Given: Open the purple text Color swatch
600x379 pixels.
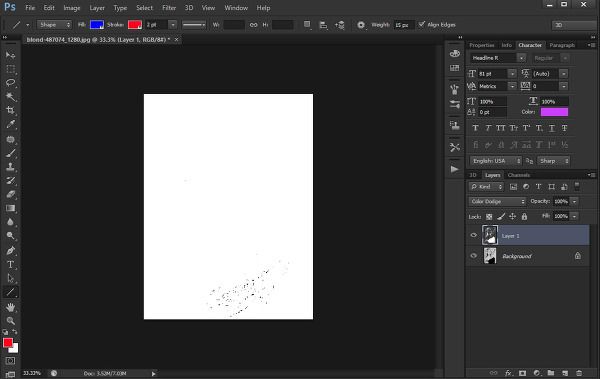Looking at the screenshot, I should point(554,112).
